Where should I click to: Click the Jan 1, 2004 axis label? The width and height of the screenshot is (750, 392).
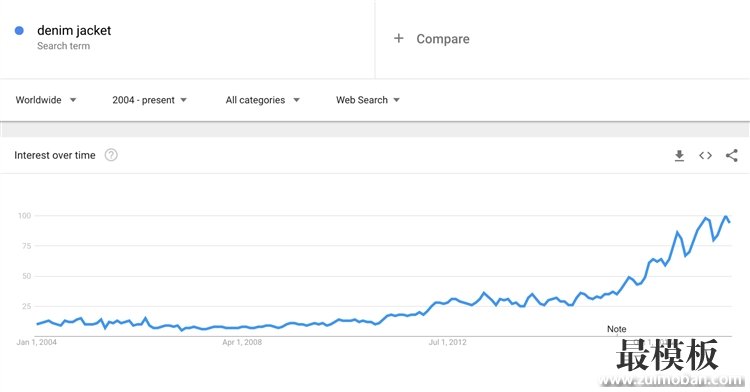tap(36, 342)
